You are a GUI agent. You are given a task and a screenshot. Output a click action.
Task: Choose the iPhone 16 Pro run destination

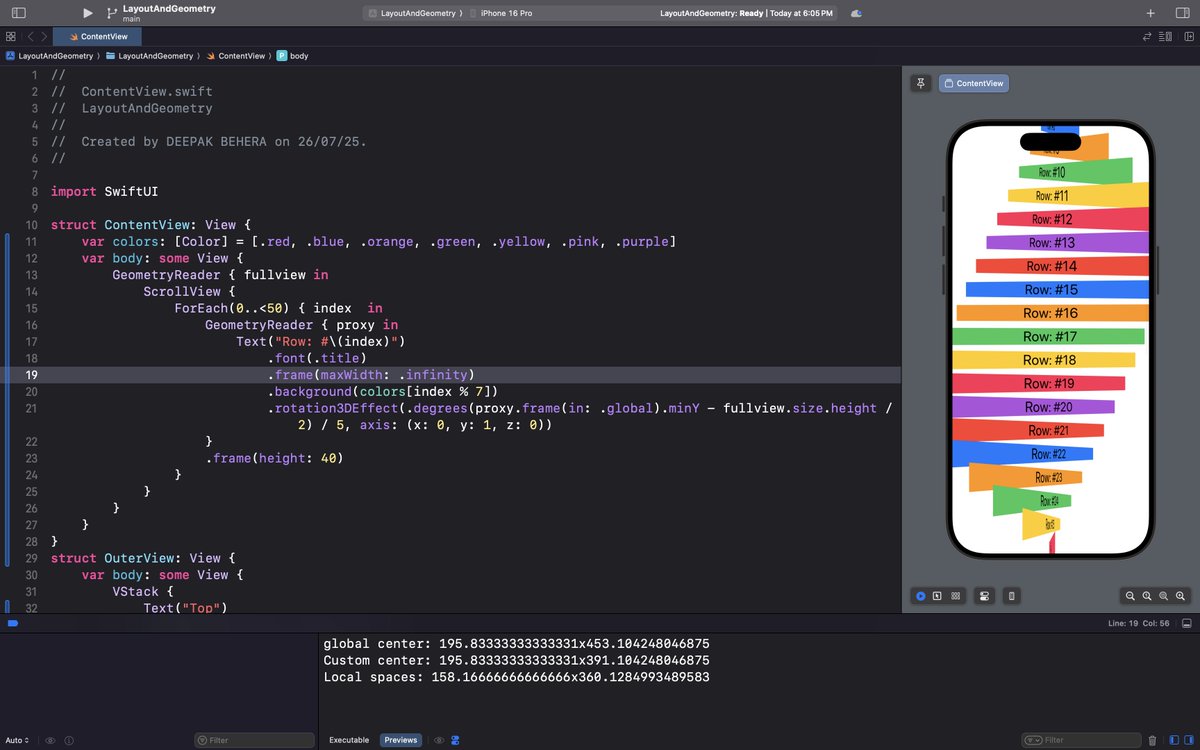click(501, 13)
